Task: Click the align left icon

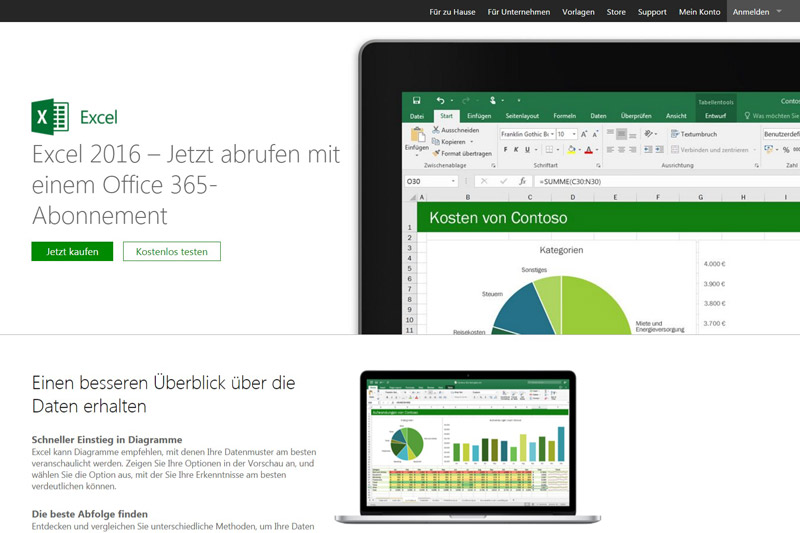Action: tap(610, 149)
